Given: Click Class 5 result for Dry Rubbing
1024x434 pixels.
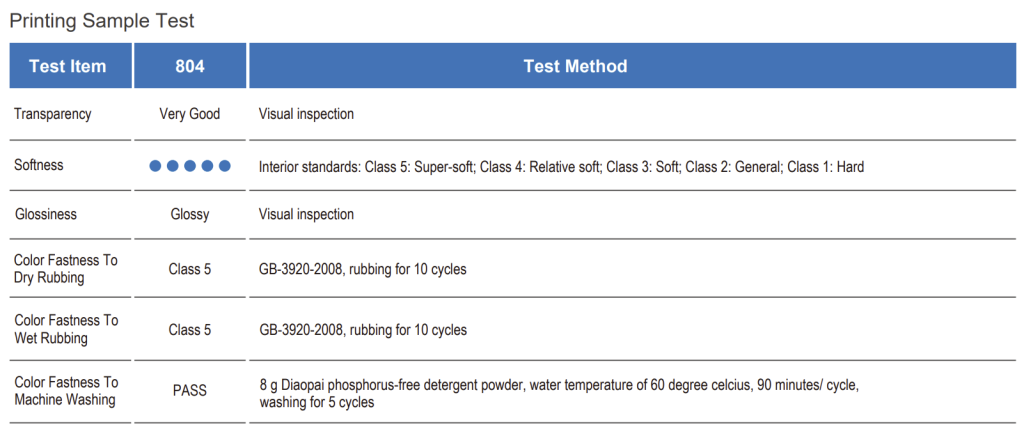Looking at the screenshot, I should pyautogui.click(x=190, y=269).
